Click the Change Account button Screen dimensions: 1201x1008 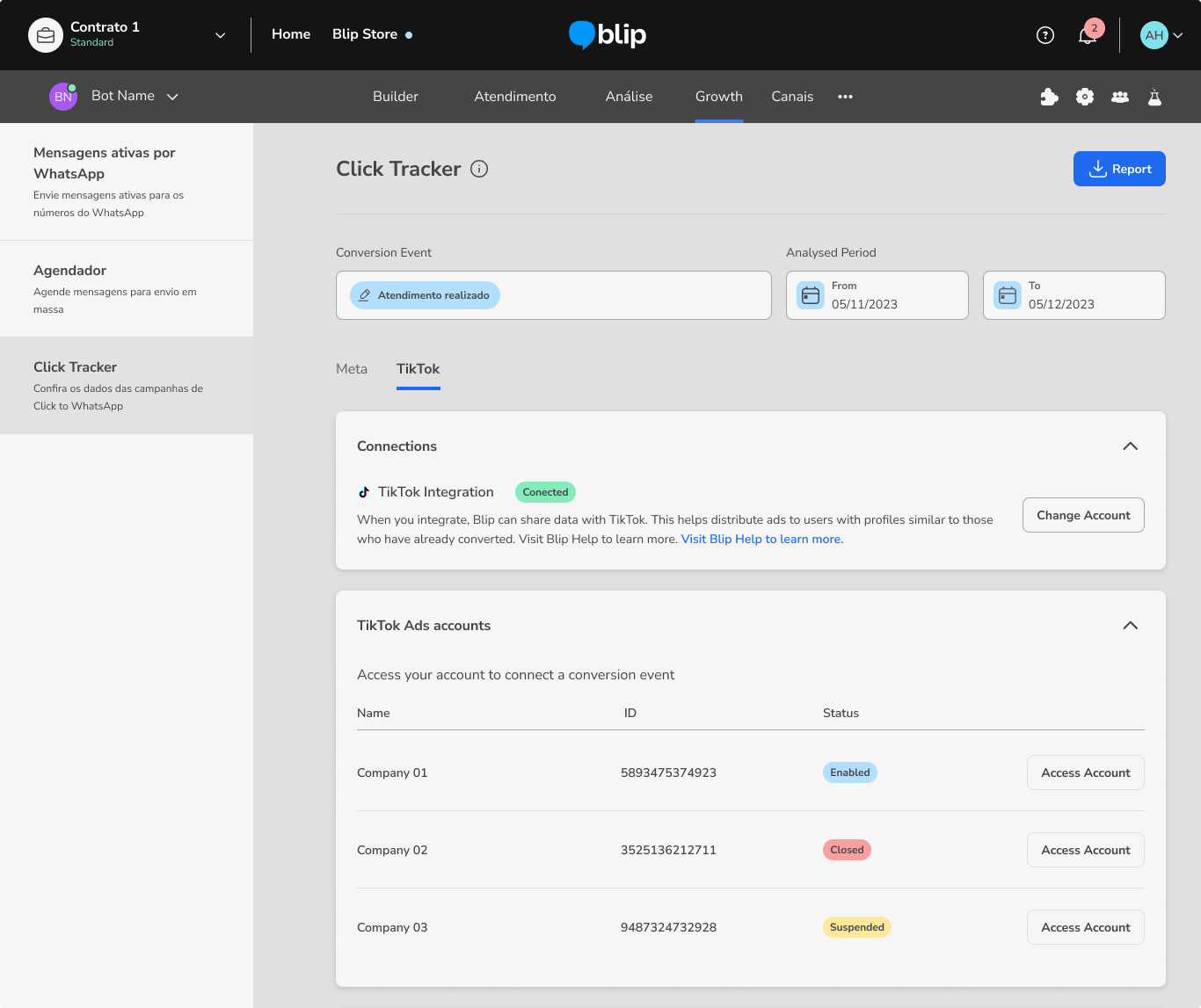click(x=1083, y=515)
